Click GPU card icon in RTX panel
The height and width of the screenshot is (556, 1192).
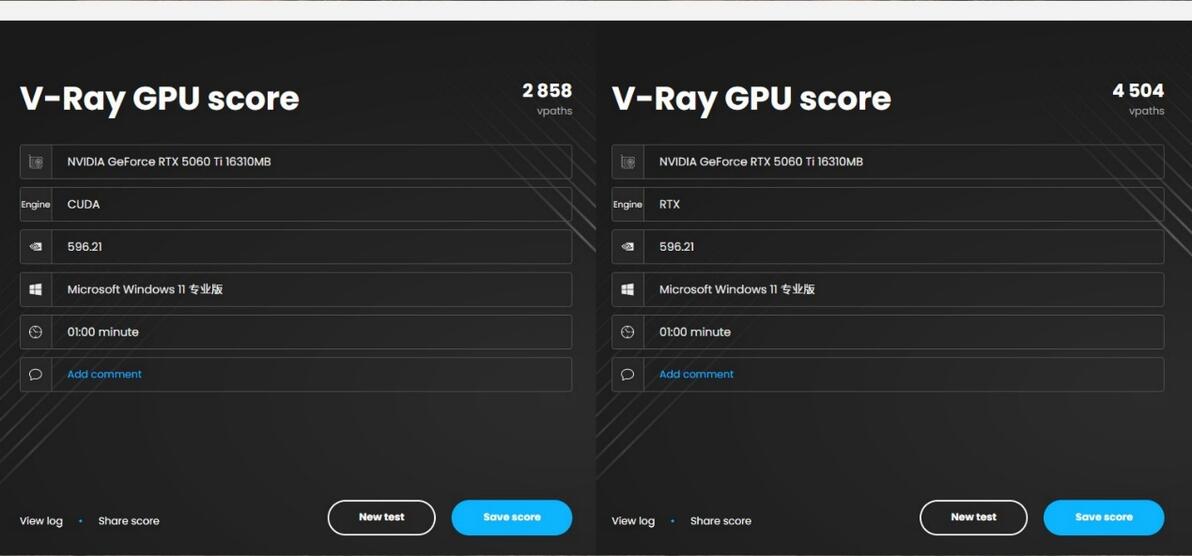(628, 162)
